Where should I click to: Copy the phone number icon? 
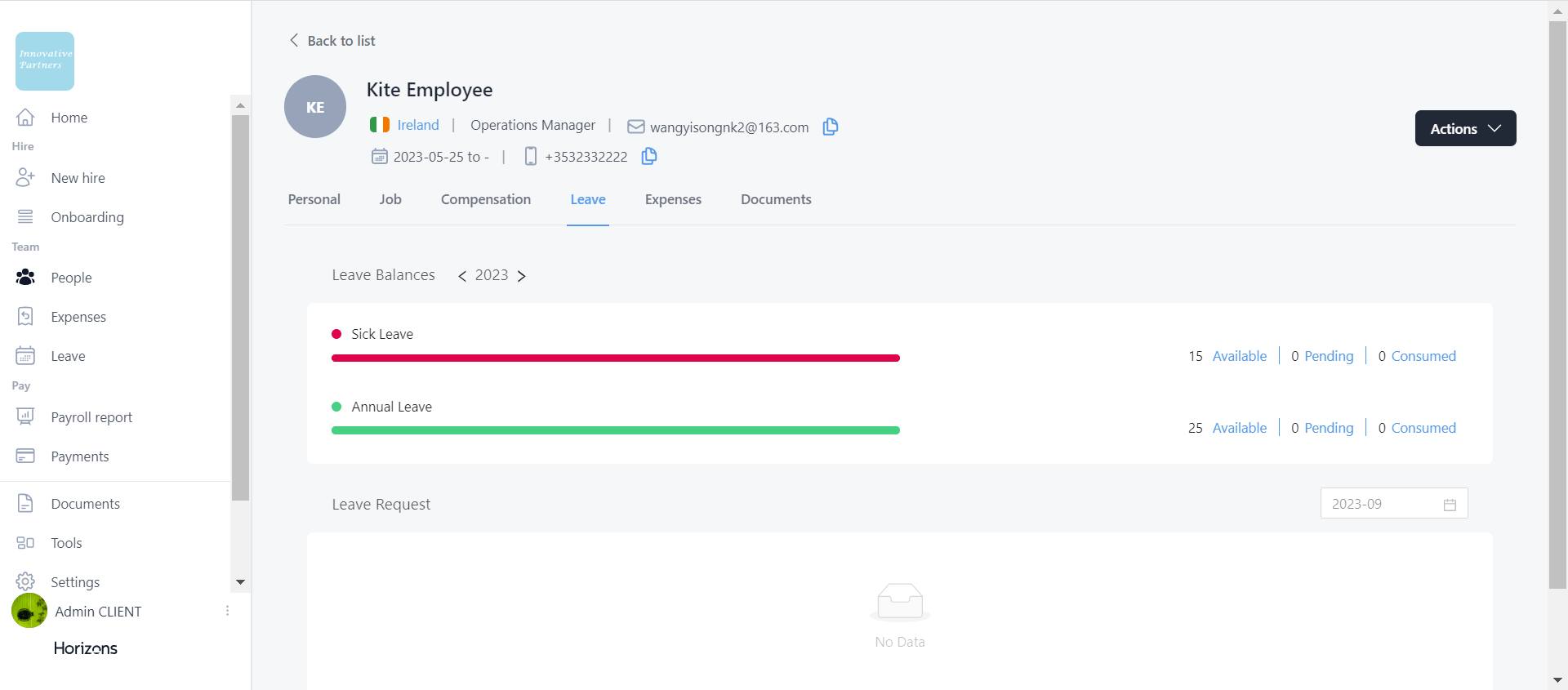point(648,156)
